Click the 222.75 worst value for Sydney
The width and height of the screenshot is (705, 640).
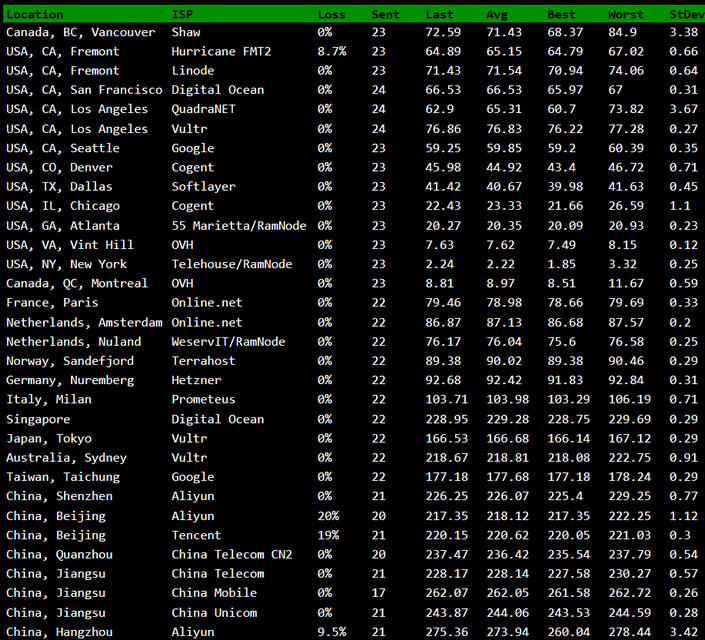coord(629,458)
